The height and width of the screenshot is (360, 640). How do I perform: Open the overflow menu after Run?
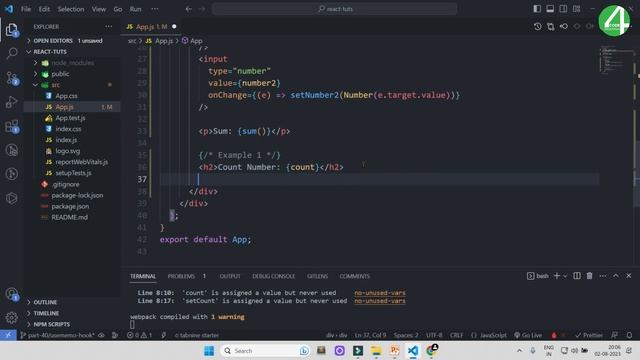[x=155, y=9]
